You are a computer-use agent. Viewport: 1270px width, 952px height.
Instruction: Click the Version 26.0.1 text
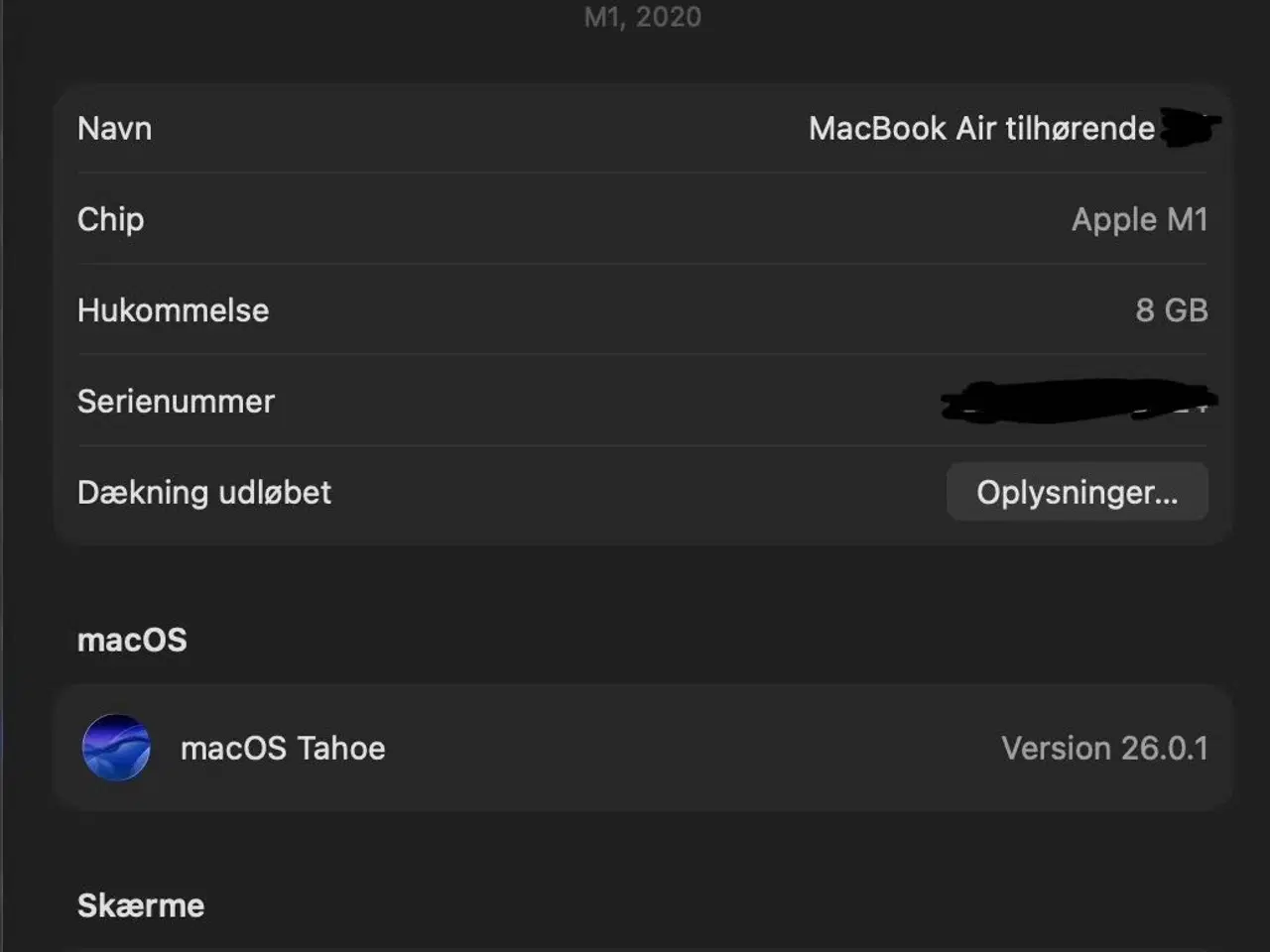(x=1104, y=748)
